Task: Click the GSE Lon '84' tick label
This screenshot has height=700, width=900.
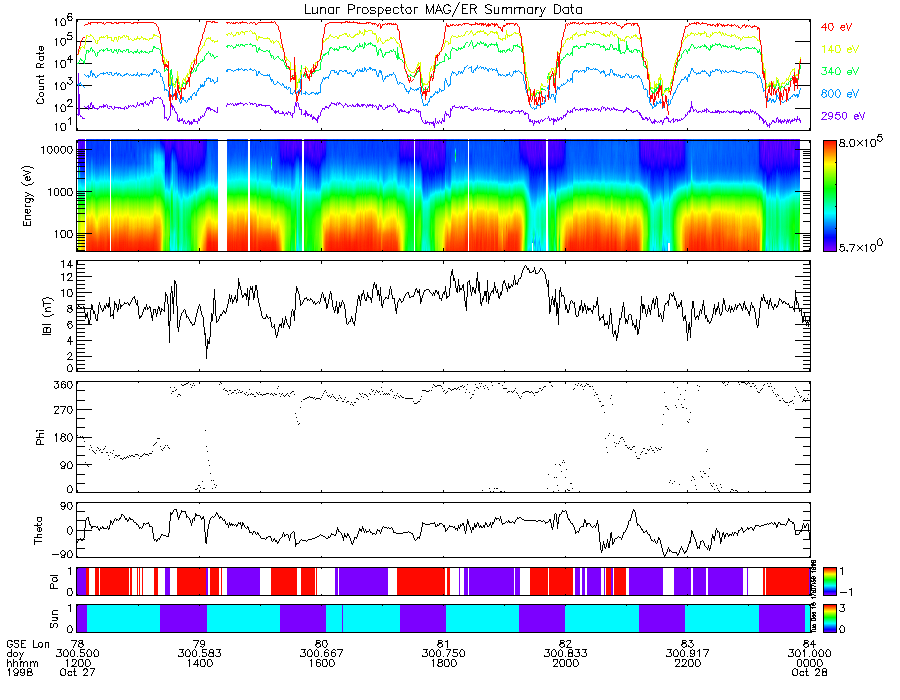Action: pos(809,644)
